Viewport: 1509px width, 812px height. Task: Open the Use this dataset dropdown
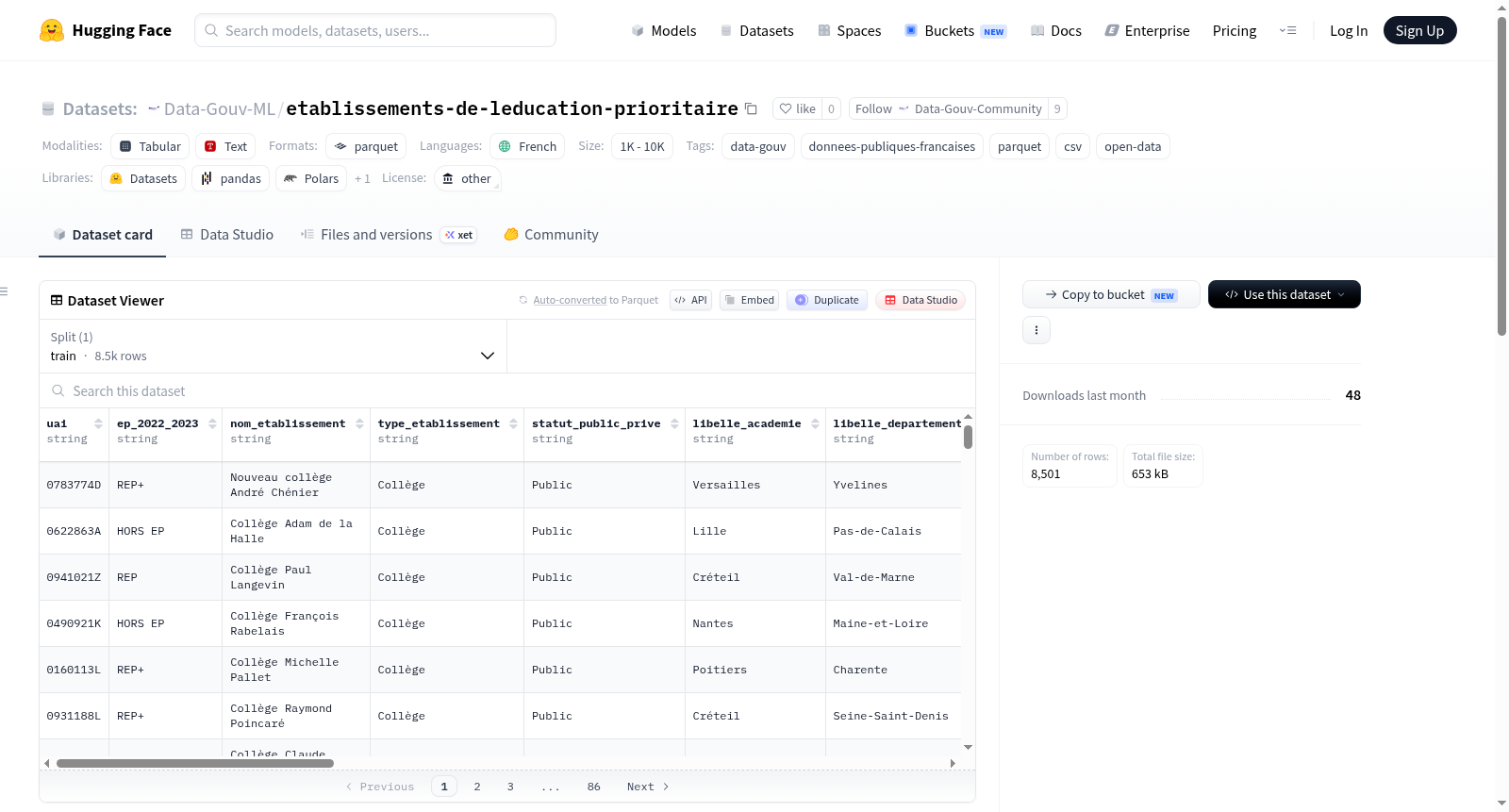pos(1284,294)
